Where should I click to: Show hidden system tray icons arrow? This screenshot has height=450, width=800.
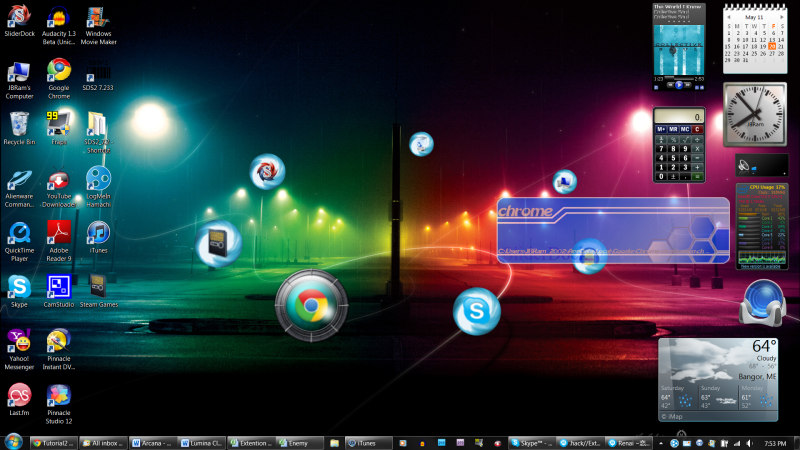pos(661,444)
